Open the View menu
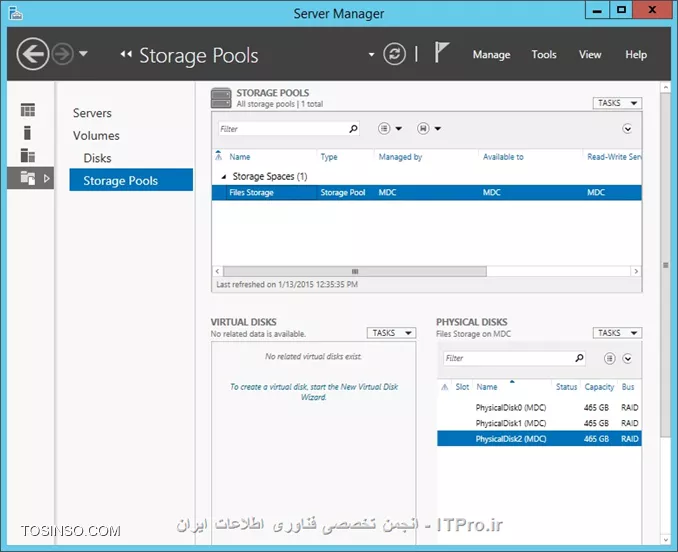 coord(590,54)
